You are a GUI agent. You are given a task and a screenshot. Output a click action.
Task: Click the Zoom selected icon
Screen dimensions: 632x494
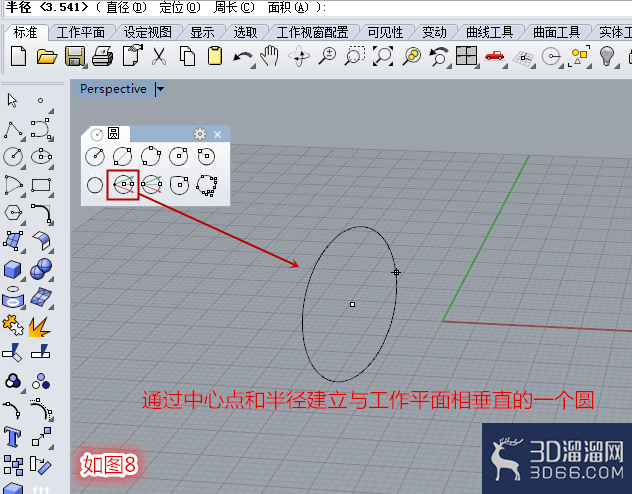click(412, 56)
